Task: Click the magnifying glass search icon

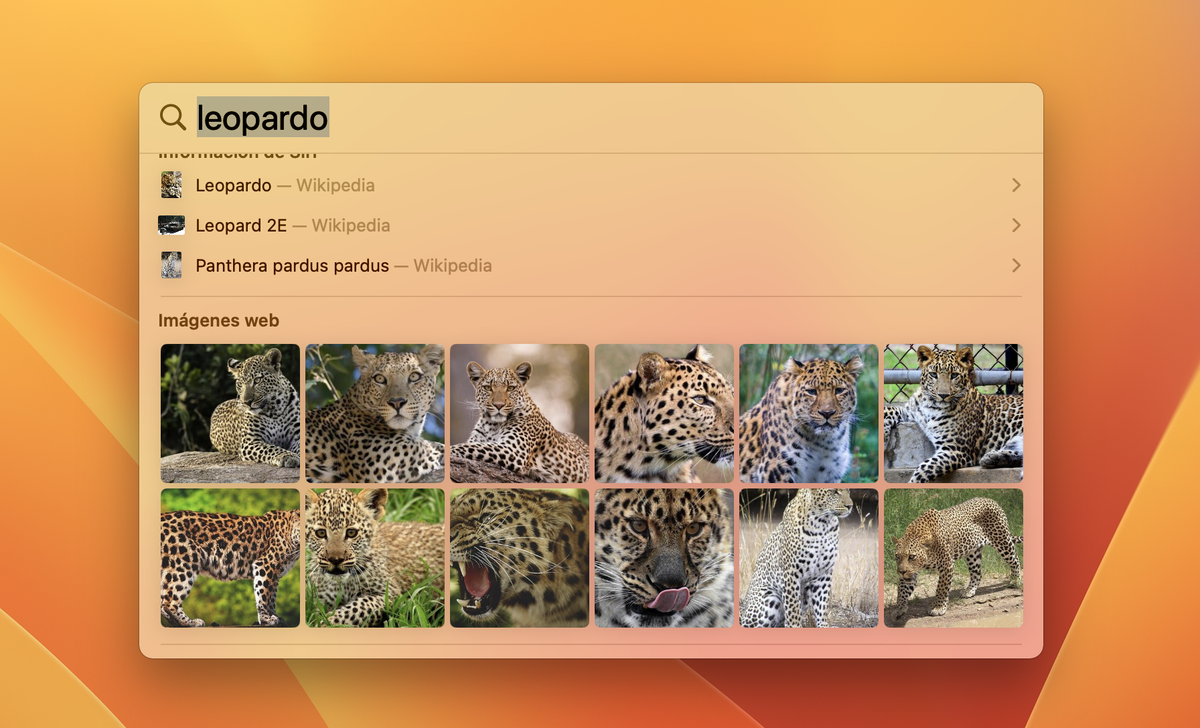Action: point(173,118)
